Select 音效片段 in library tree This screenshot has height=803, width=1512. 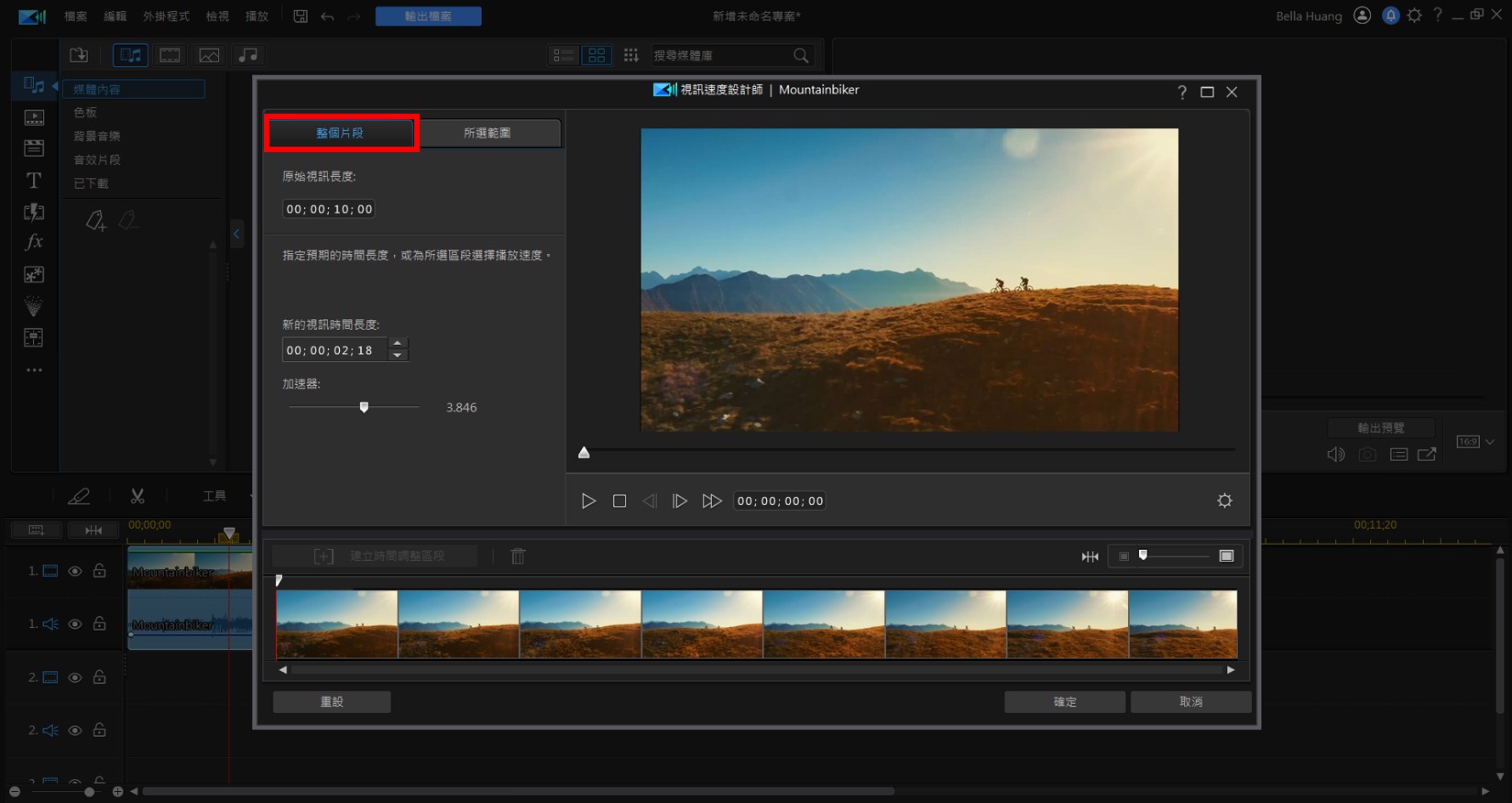pyautogui.click(x=97, y=159)
